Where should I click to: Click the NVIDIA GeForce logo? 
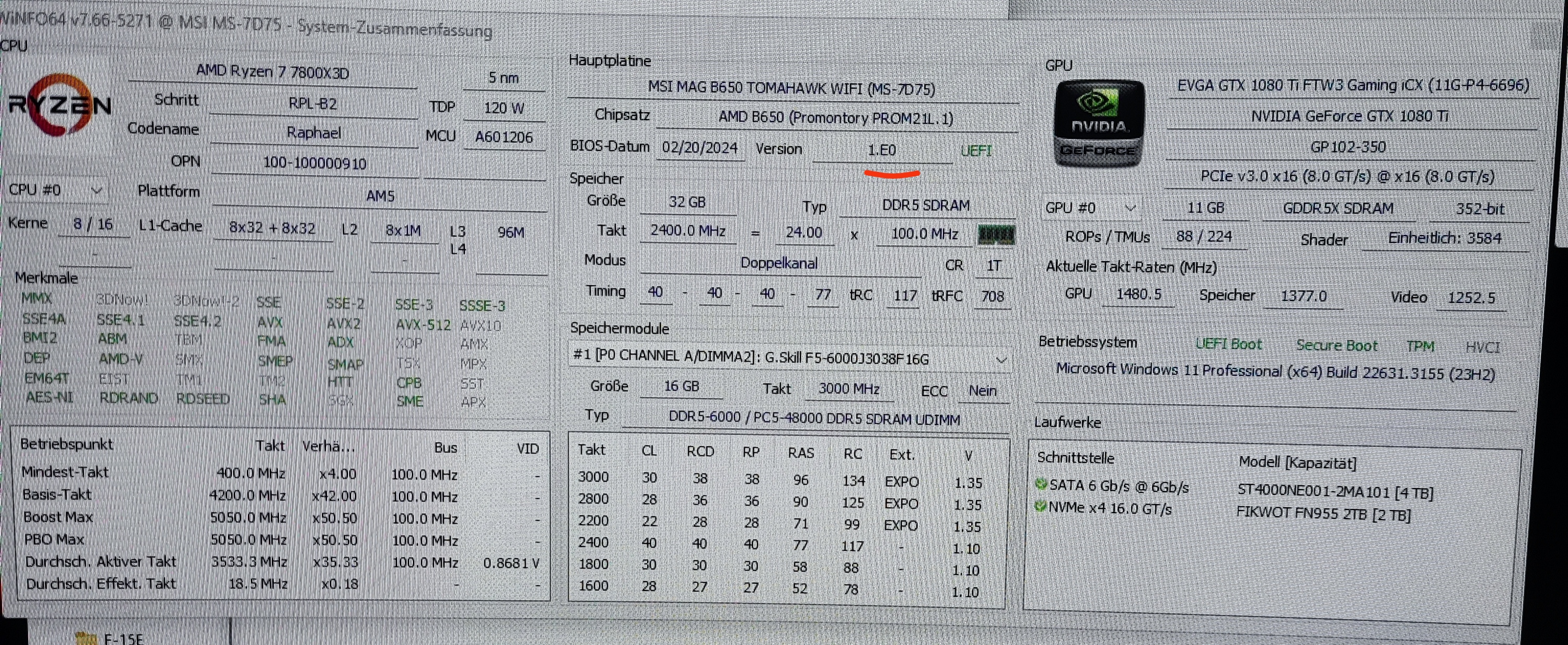coord(1099,124)
